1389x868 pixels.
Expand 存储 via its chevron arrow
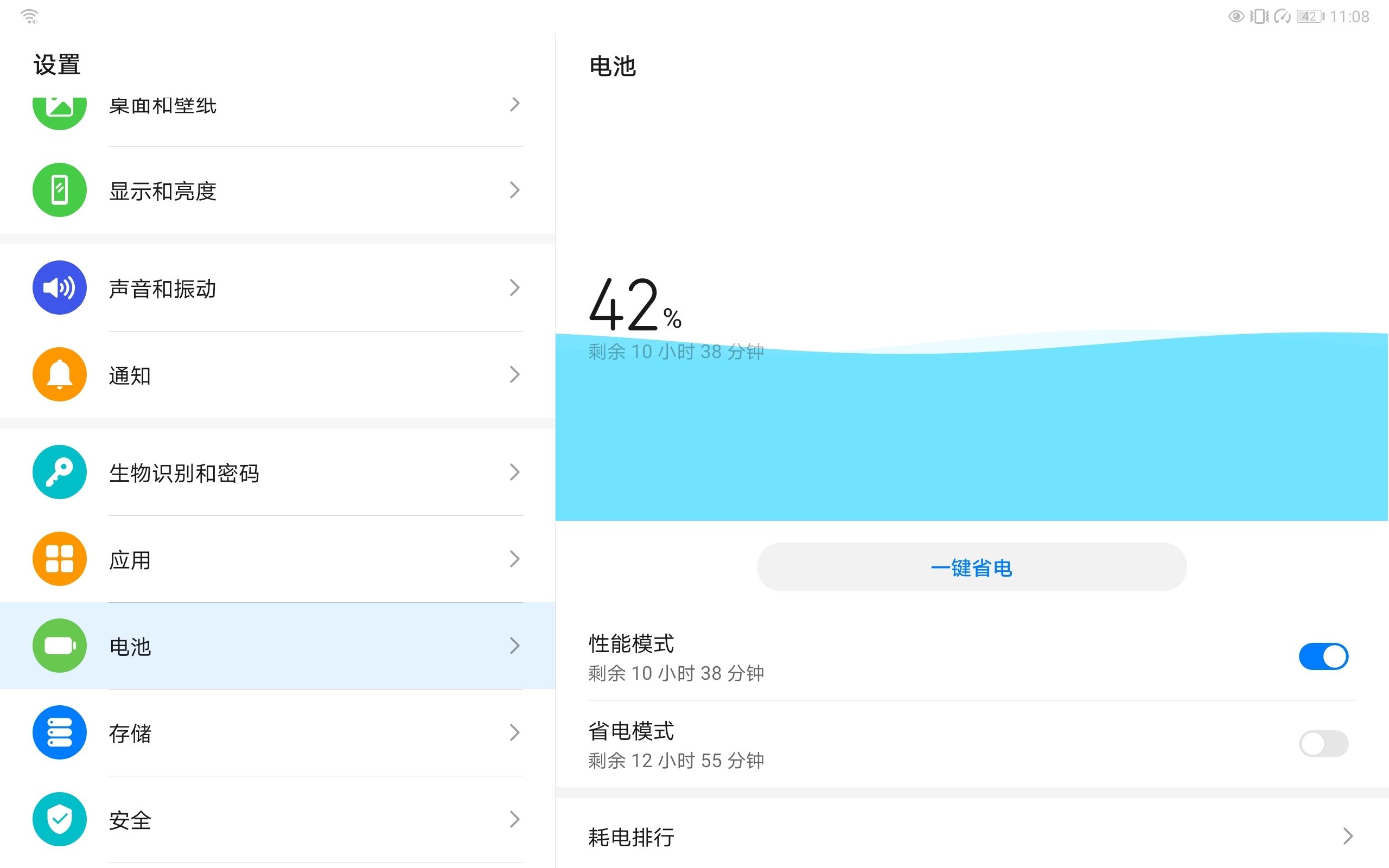pos(515,732)
